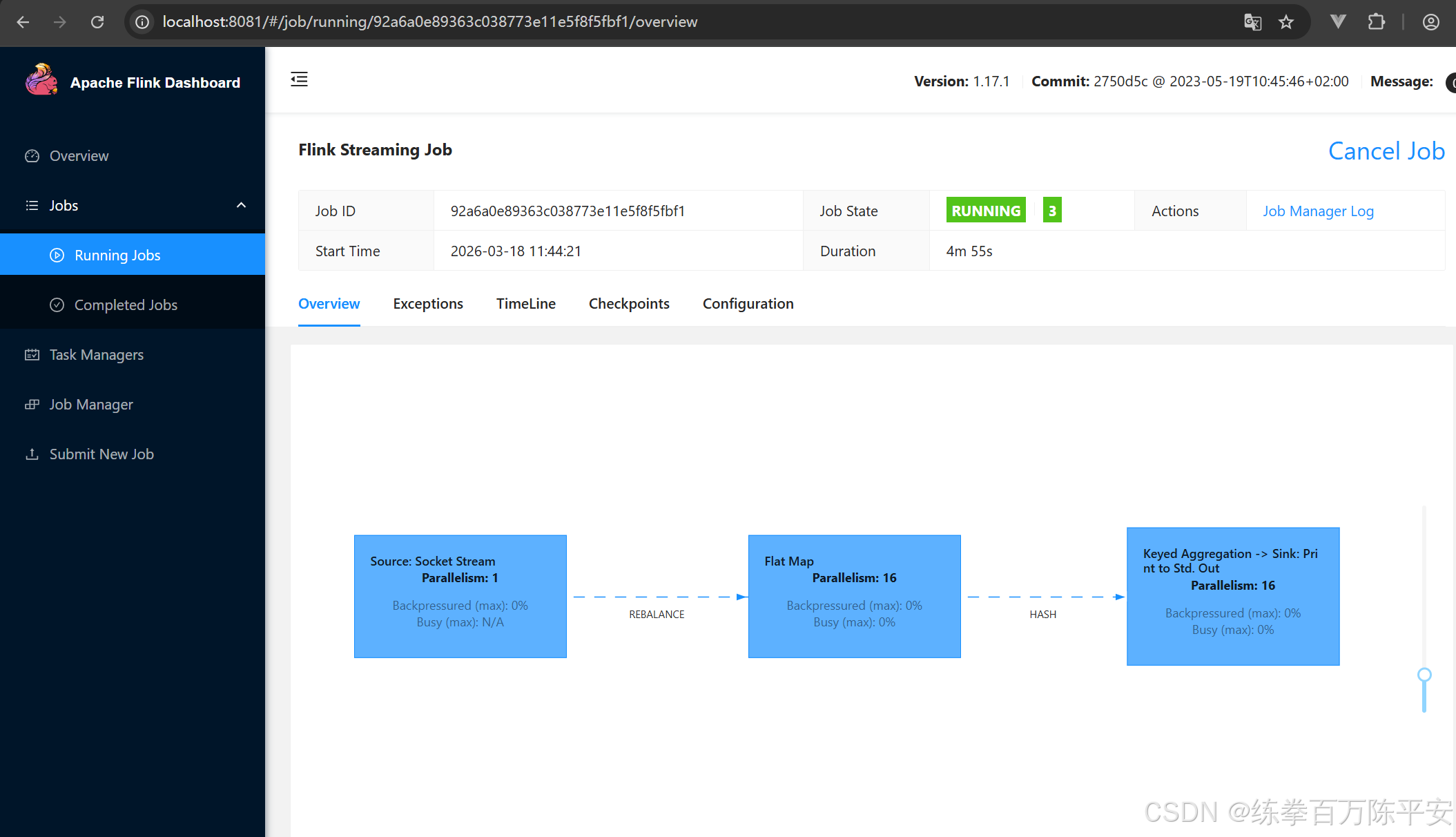Click the Cancel Job link

[x=1386, y=151]
